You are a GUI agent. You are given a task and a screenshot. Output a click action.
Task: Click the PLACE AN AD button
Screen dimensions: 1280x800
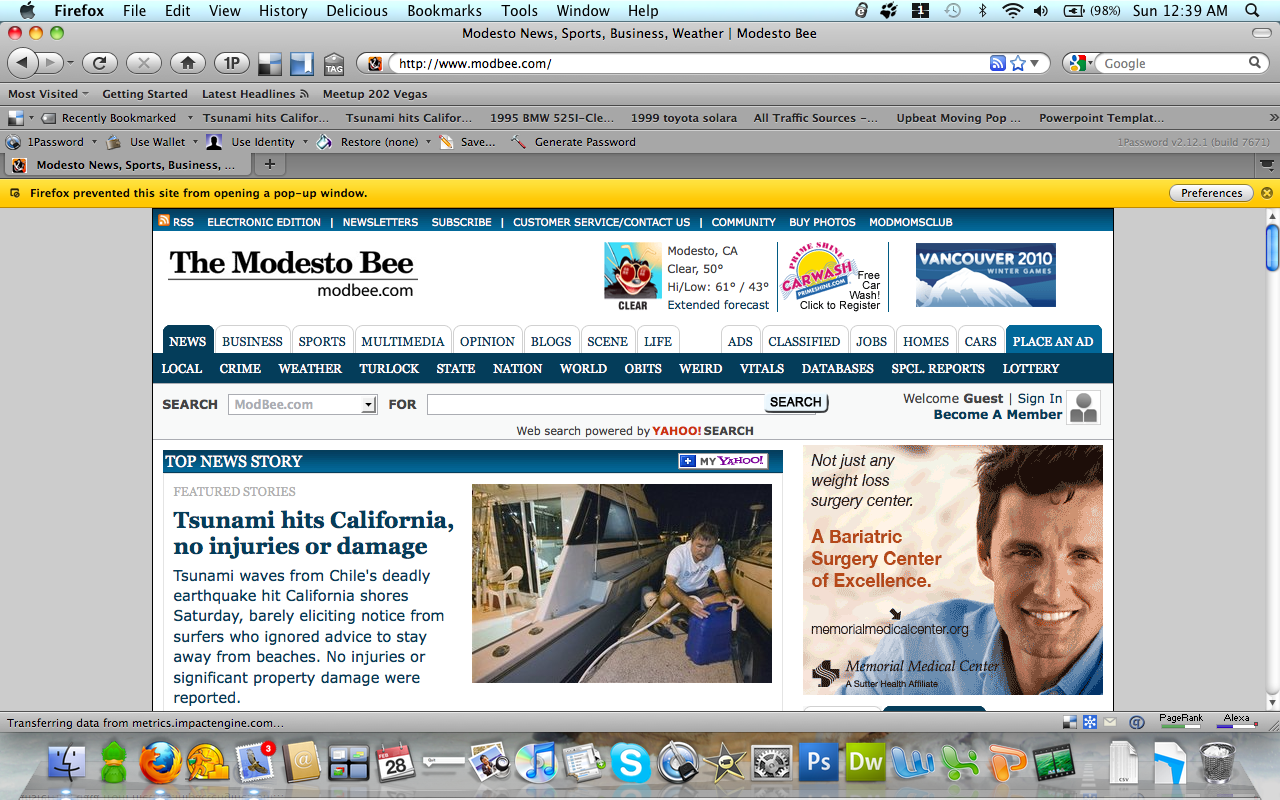tap(1053, 341)
